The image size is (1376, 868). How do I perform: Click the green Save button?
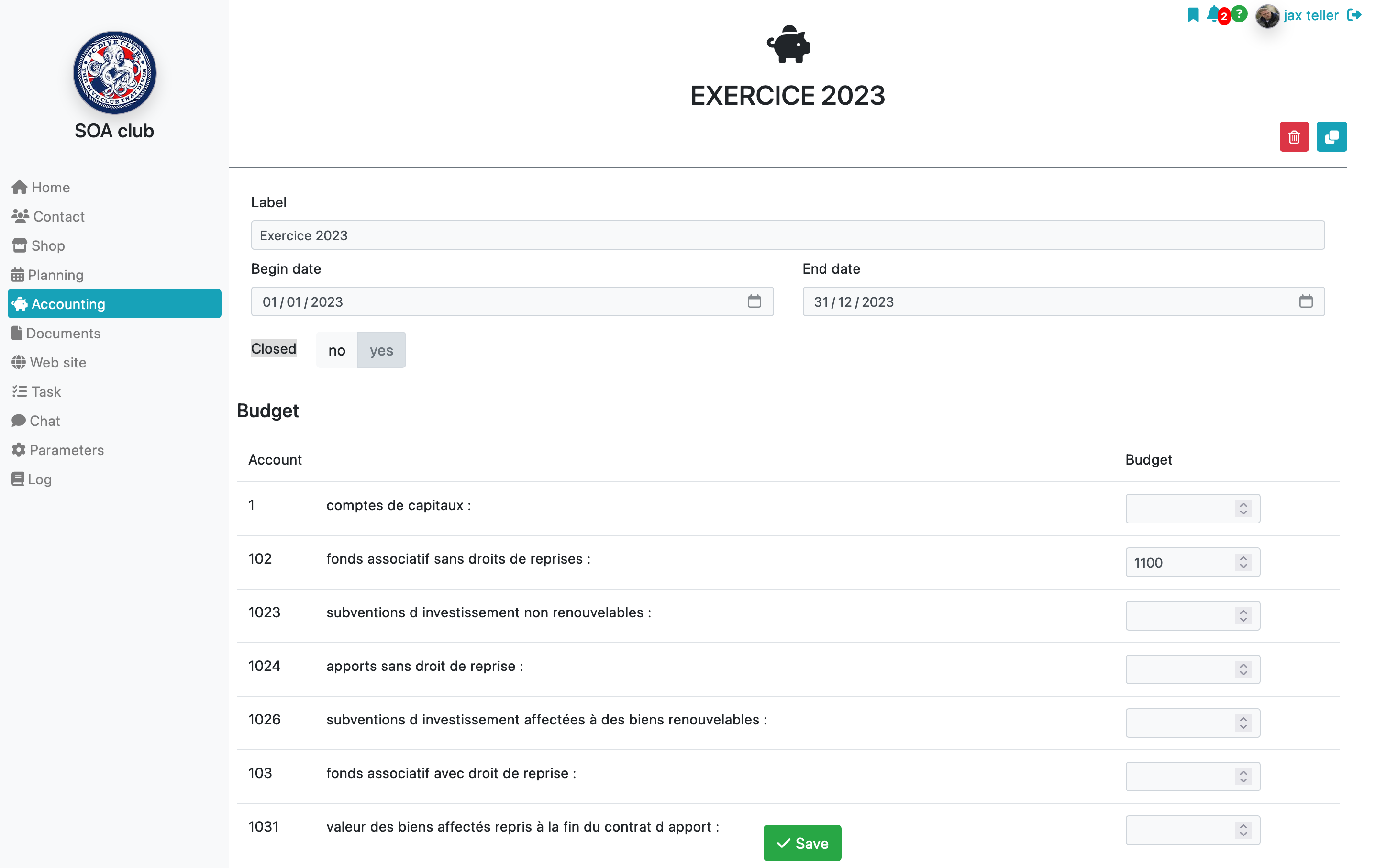click(x=802, y=843)
